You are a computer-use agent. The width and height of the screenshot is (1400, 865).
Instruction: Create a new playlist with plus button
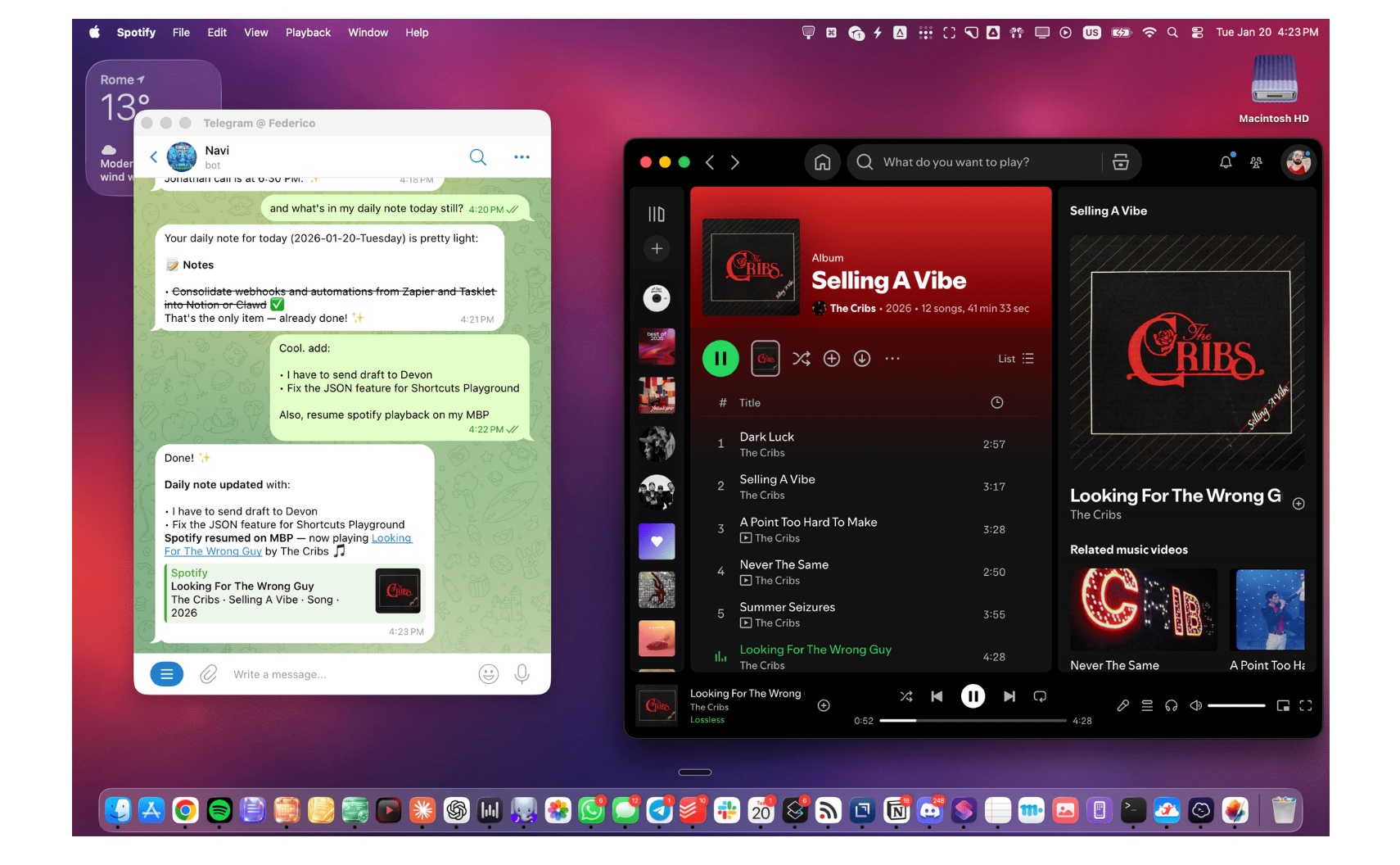coord(657,248)
